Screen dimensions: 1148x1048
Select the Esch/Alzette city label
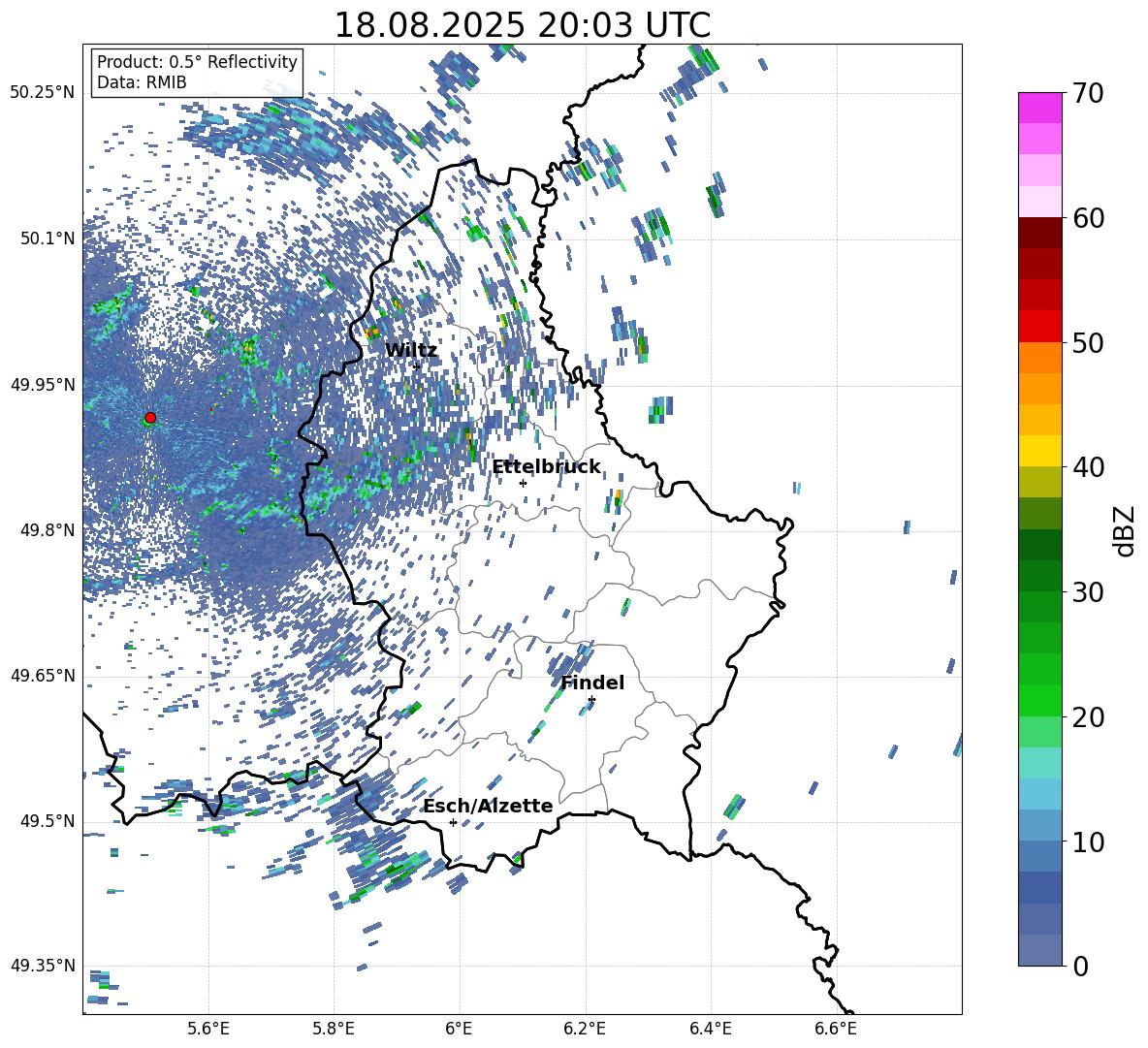pyautogui.click(x=488, y=807)
